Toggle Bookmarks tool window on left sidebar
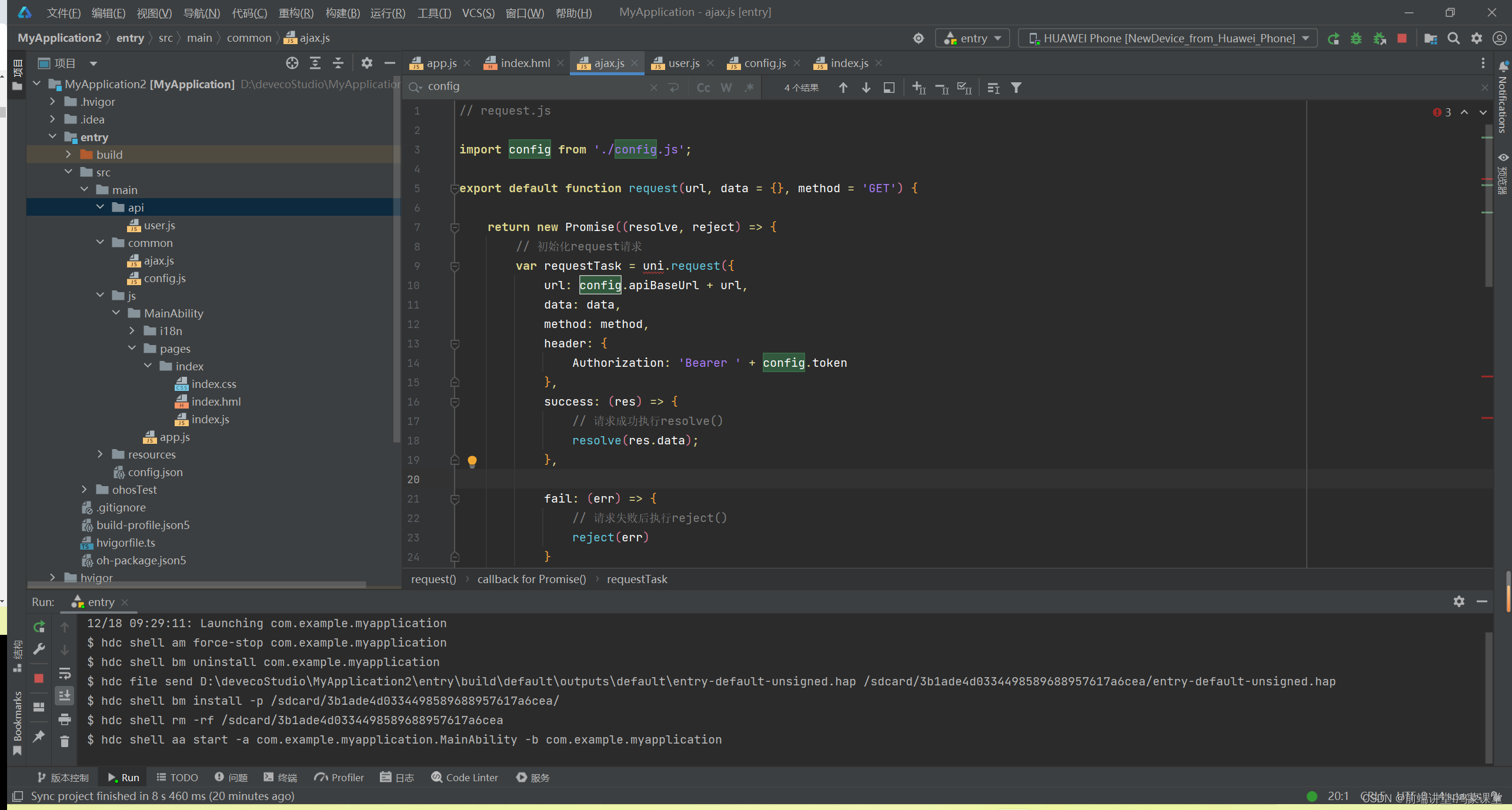 click(x=18, y=723)
